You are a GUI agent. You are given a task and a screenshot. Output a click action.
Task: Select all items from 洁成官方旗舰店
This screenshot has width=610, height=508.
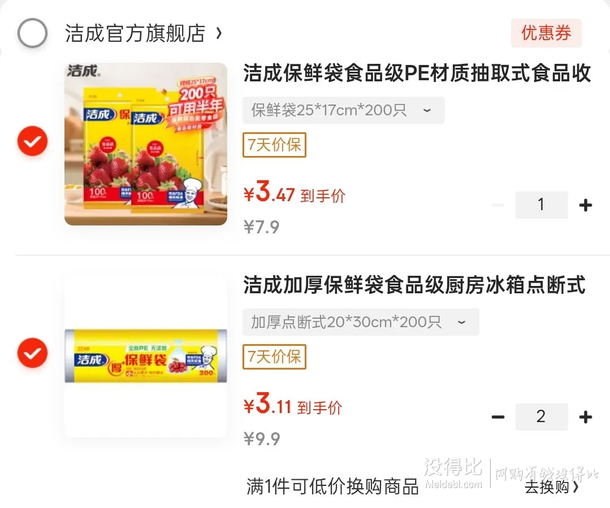point(32,33)
